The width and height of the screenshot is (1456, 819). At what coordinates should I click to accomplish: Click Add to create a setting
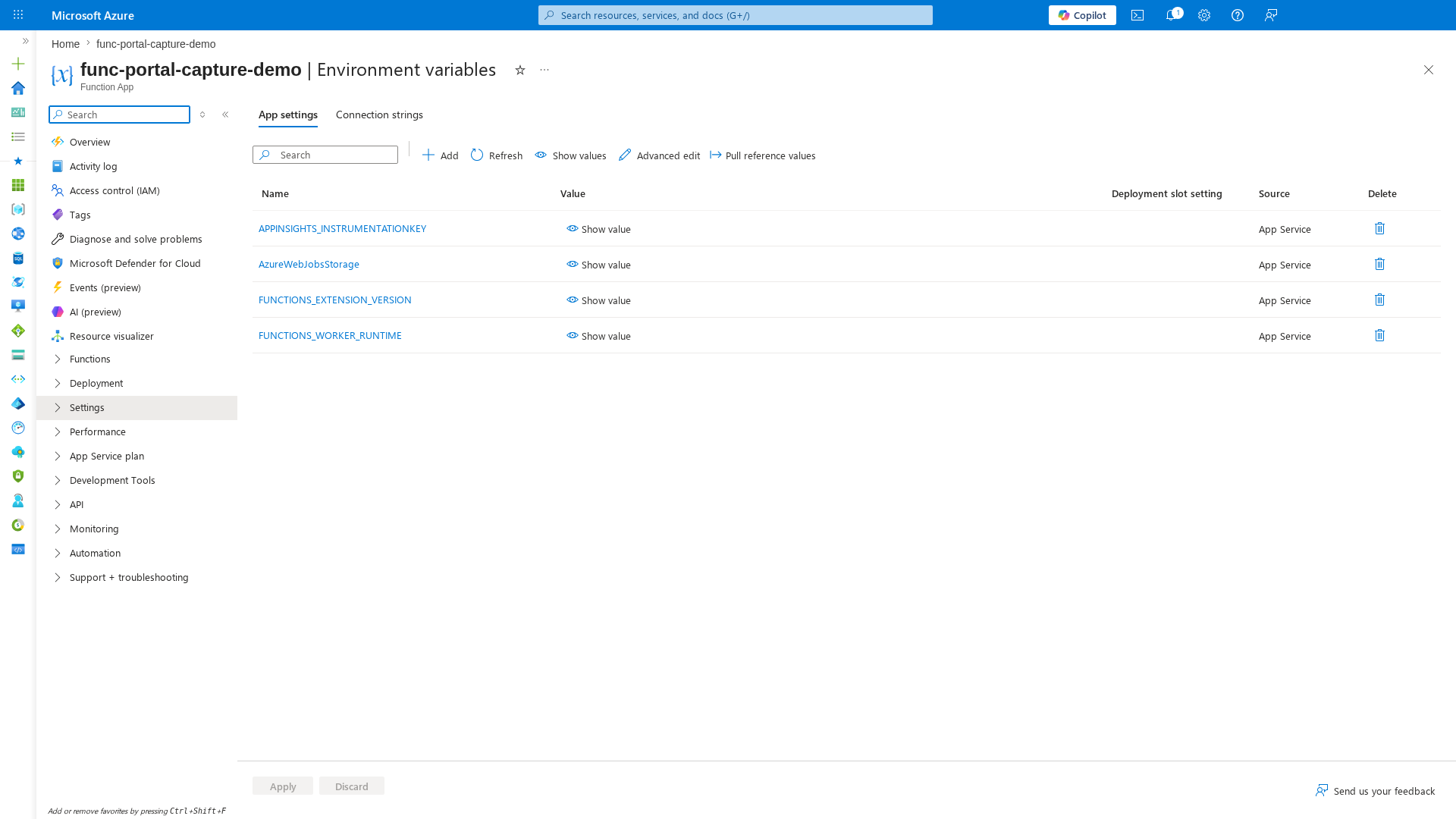(441, 155)
